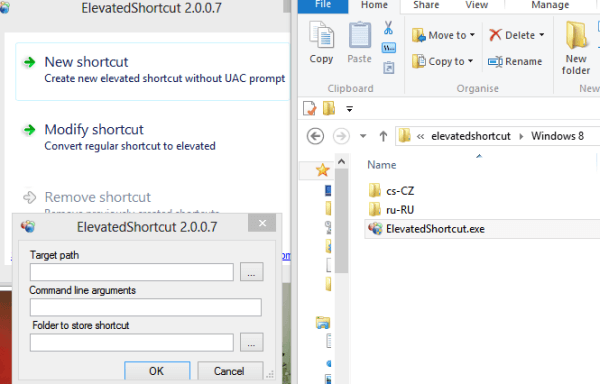Image resolution: width=600 pixels, height=384 pixels.
Task: Click the navigation pane scroll up arrow
Action: pyautogui.click(x=341, y=162)
